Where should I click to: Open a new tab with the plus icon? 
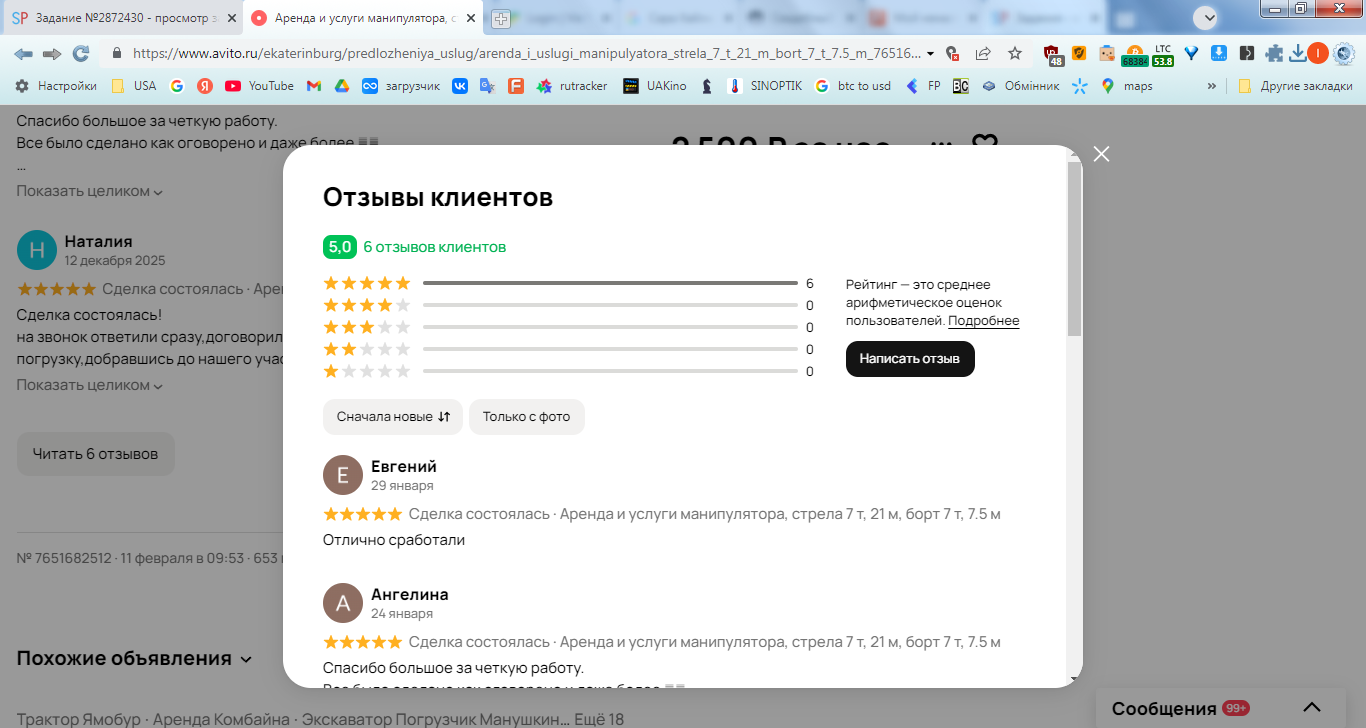501,18
